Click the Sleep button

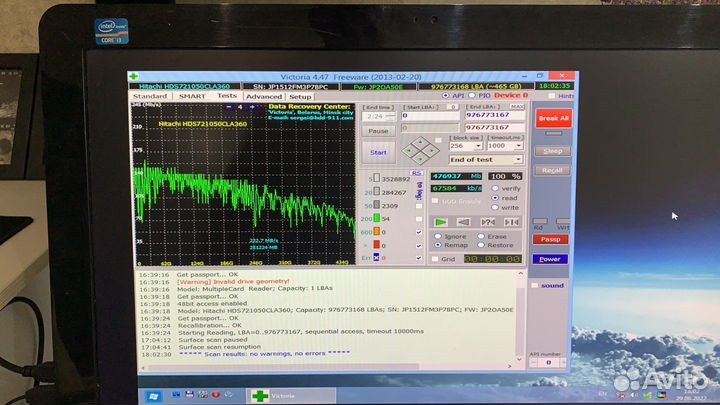click(552, 151)
